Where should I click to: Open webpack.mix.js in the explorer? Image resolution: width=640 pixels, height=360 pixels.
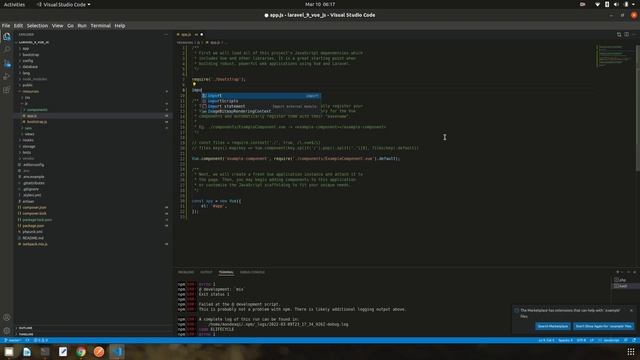click(92, 244)
